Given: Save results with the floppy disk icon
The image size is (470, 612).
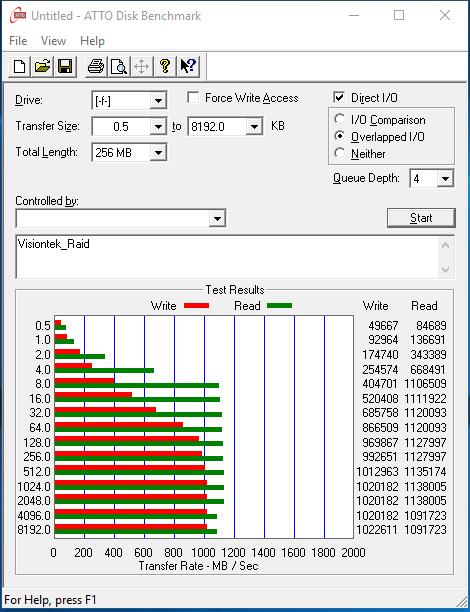Looking at the screenshot, I should click(x=65, y=66).
